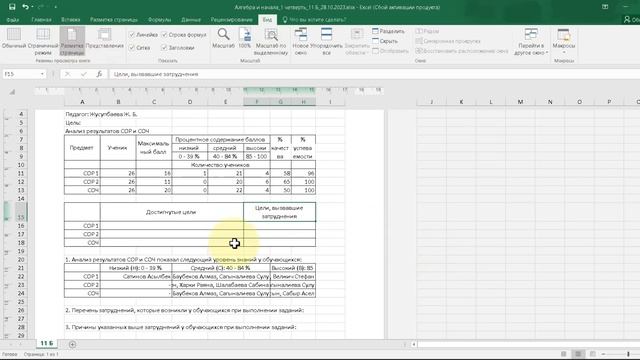Switch to the Формулы ribbon tab

160,20
